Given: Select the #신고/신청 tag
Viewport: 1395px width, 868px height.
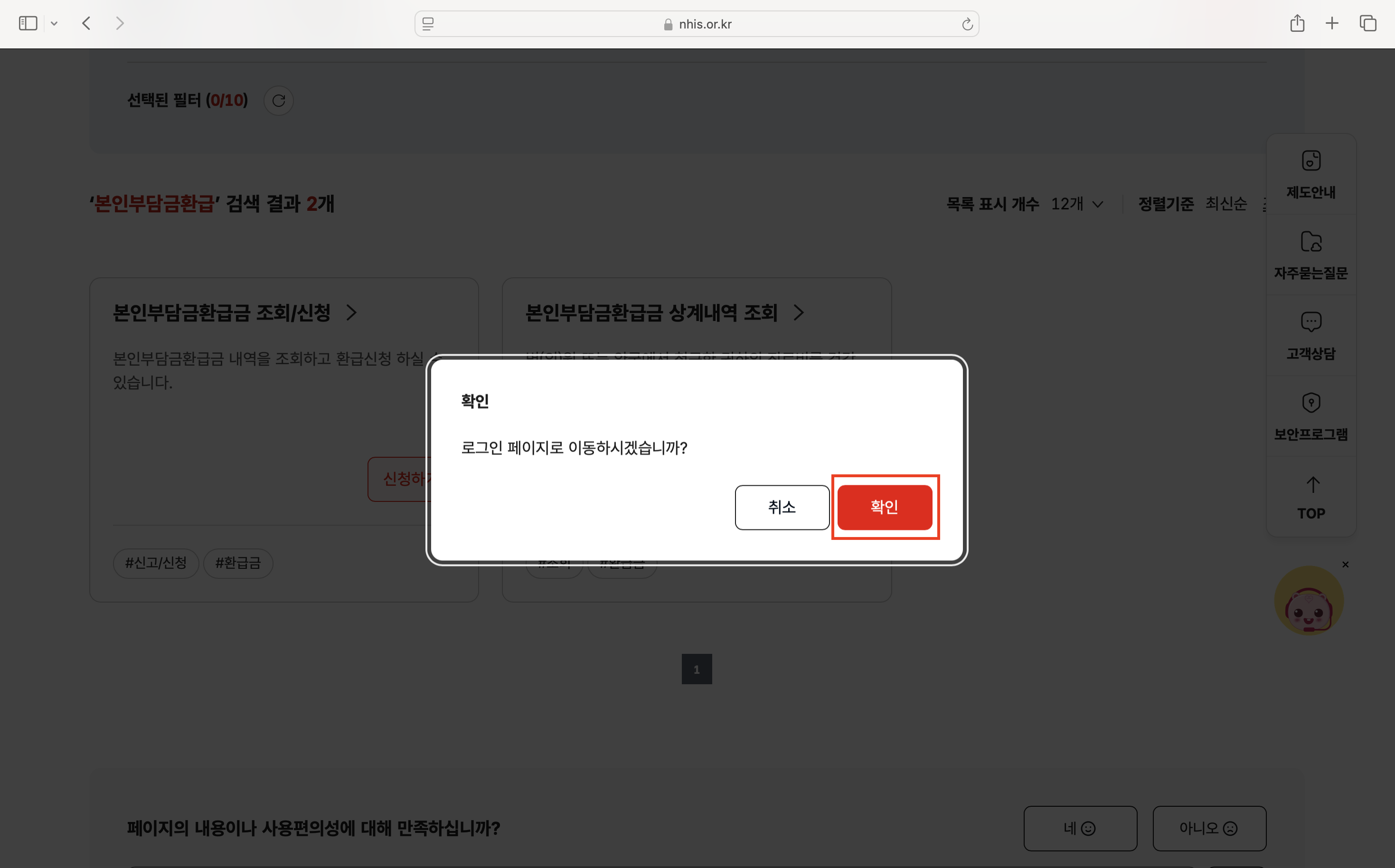Looking at the screenshot, I should [x=156, y=563].
